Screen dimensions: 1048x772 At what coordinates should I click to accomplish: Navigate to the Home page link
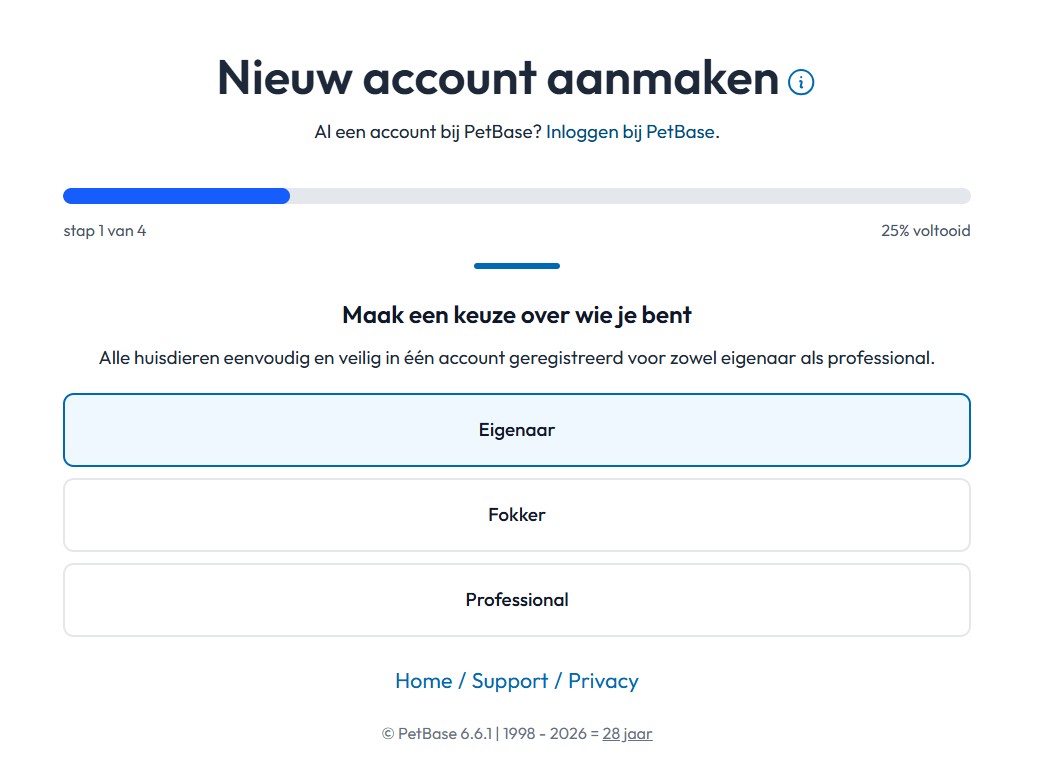coord(423,681)
